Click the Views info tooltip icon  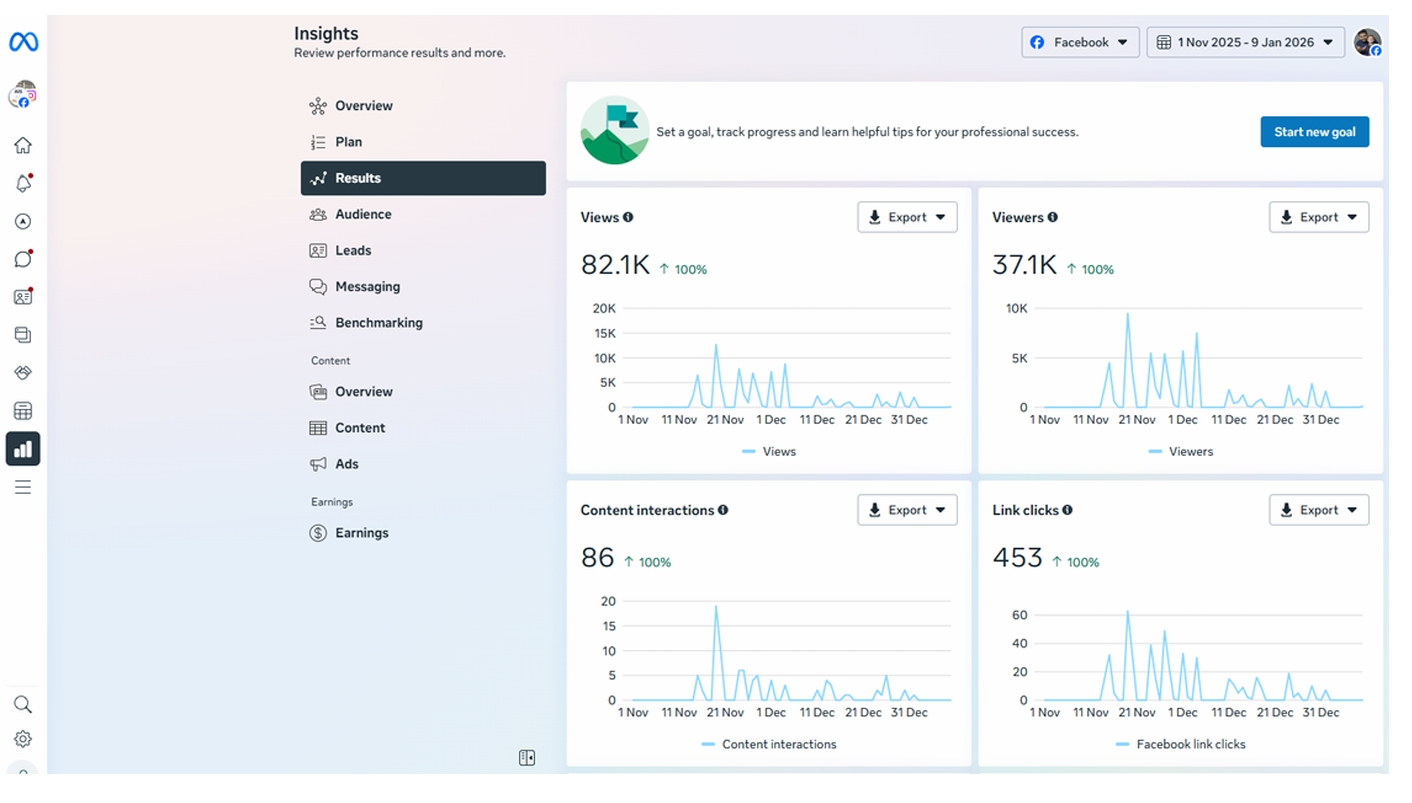[x=628, y=217]
